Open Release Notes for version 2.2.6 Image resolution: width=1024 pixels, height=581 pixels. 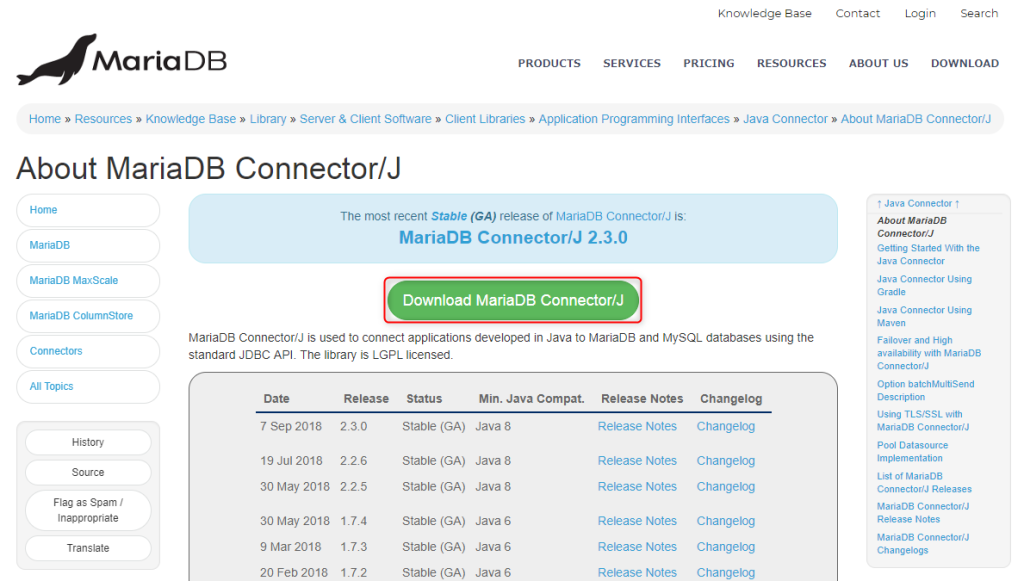(x=637, y=461)
